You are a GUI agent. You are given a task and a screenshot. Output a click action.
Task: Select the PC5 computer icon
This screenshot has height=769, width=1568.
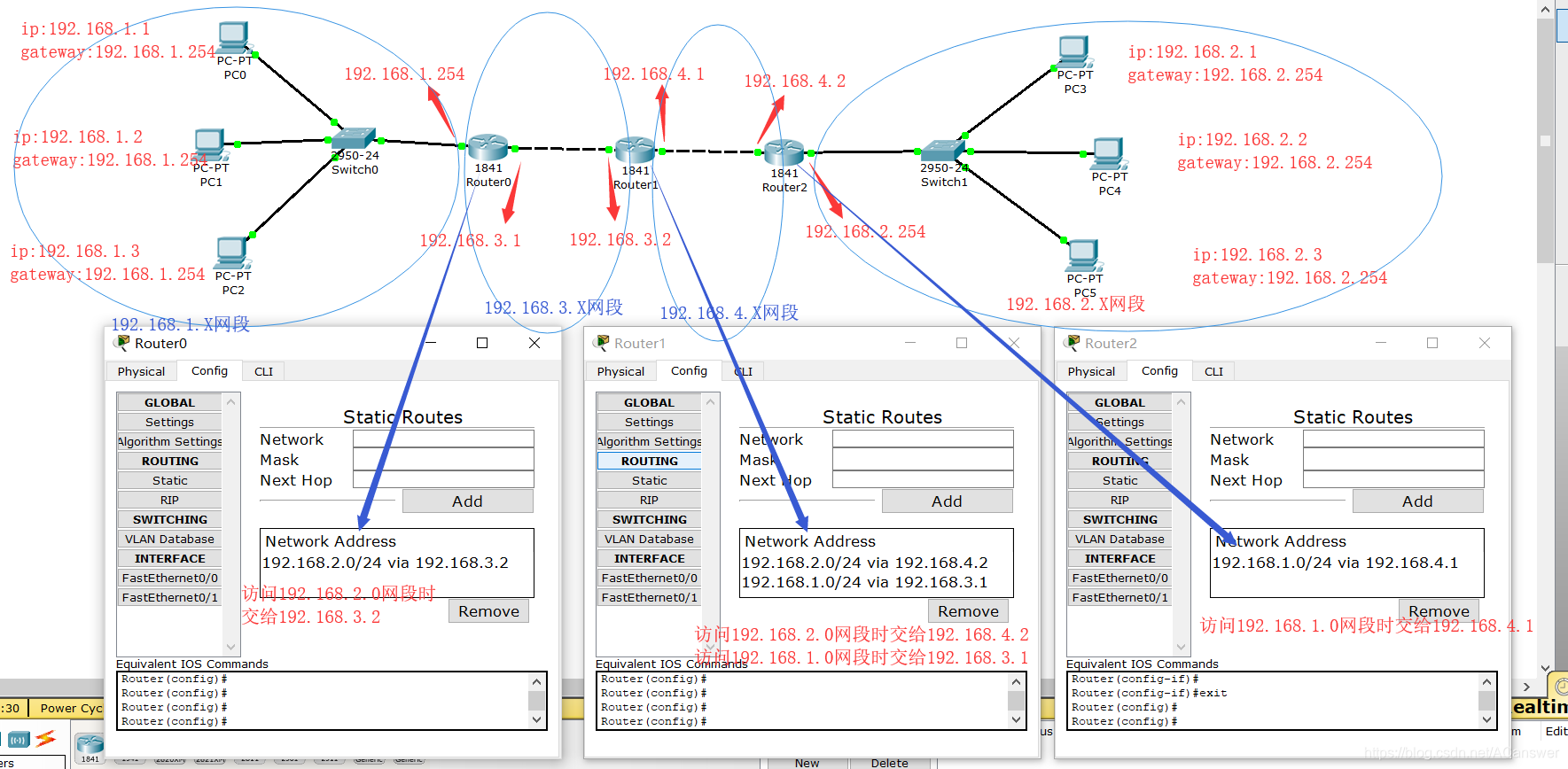click(x=1085, y=256)
